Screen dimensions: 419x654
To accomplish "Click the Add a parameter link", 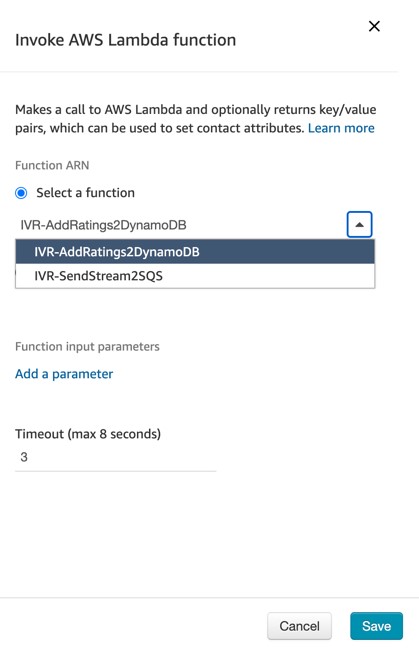I will (64, 374).
